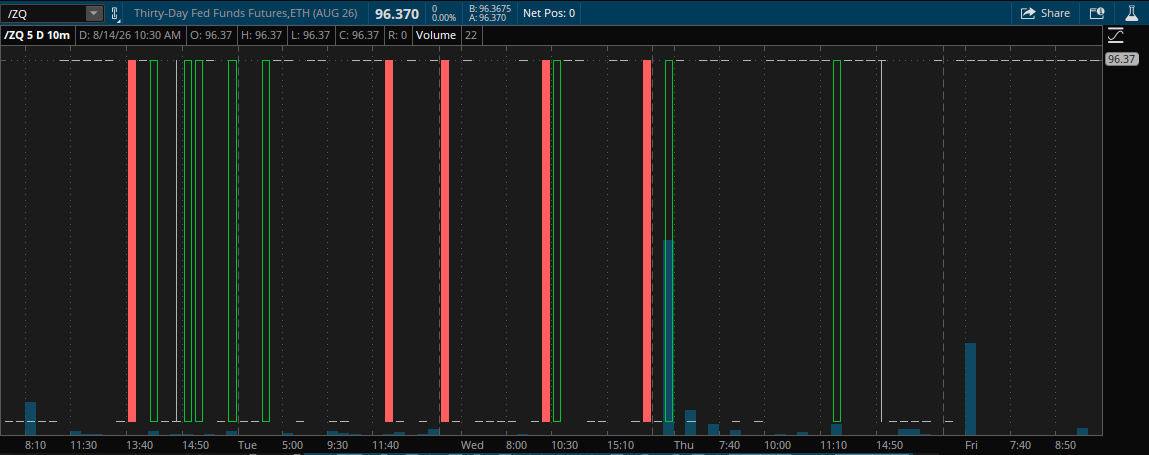Open the news and alerts window icon
1149x455 pixels.
coord(1097,13)
